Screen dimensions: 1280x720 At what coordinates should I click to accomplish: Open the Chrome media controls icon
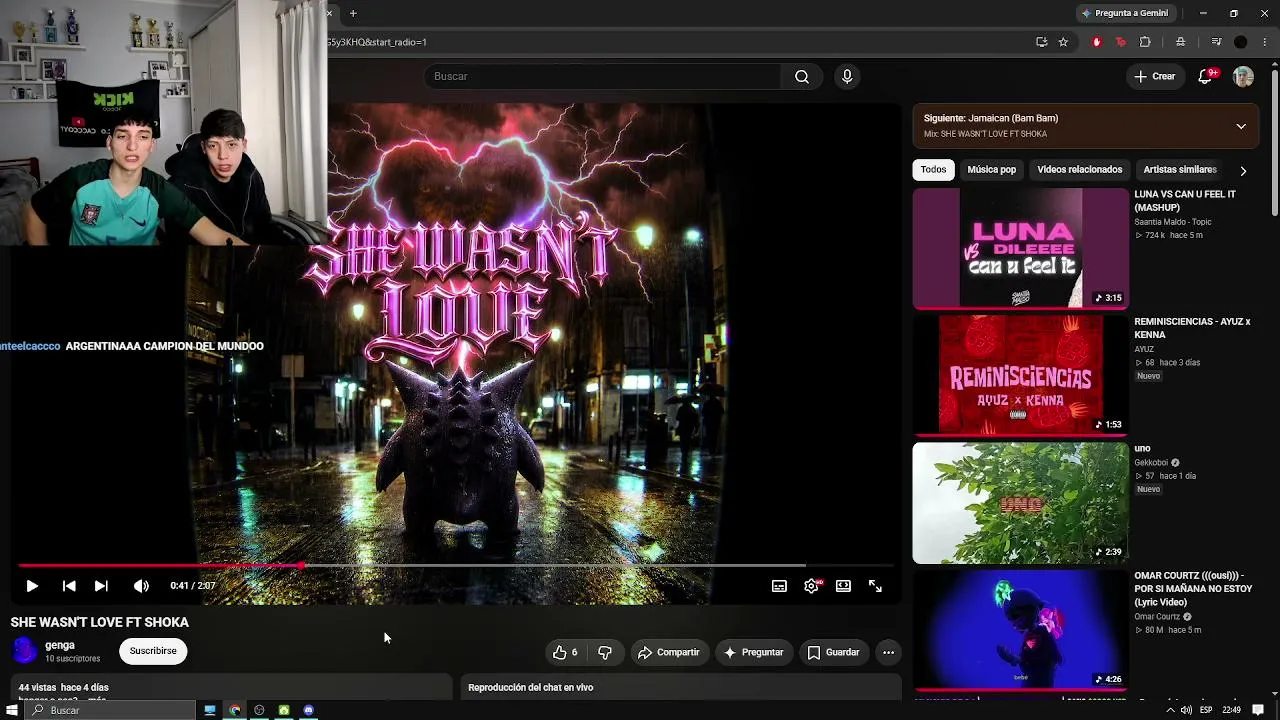[x=1216, y=42]
